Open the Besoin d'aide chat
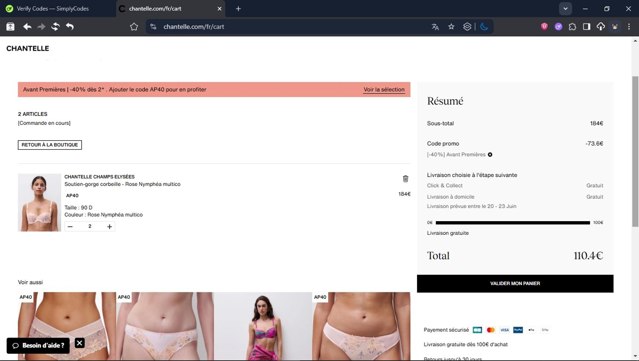The image size is (639, 361). click(38, 346)
